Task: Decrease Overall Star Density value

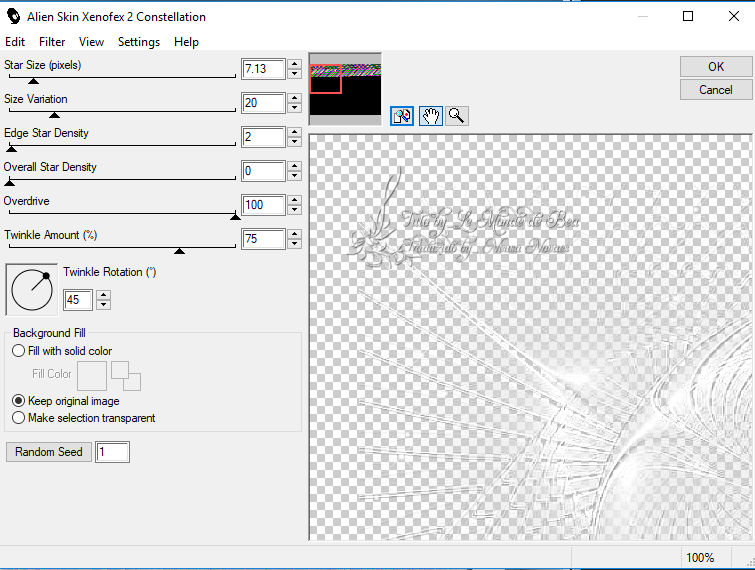Action: click(x=295, y=176)
